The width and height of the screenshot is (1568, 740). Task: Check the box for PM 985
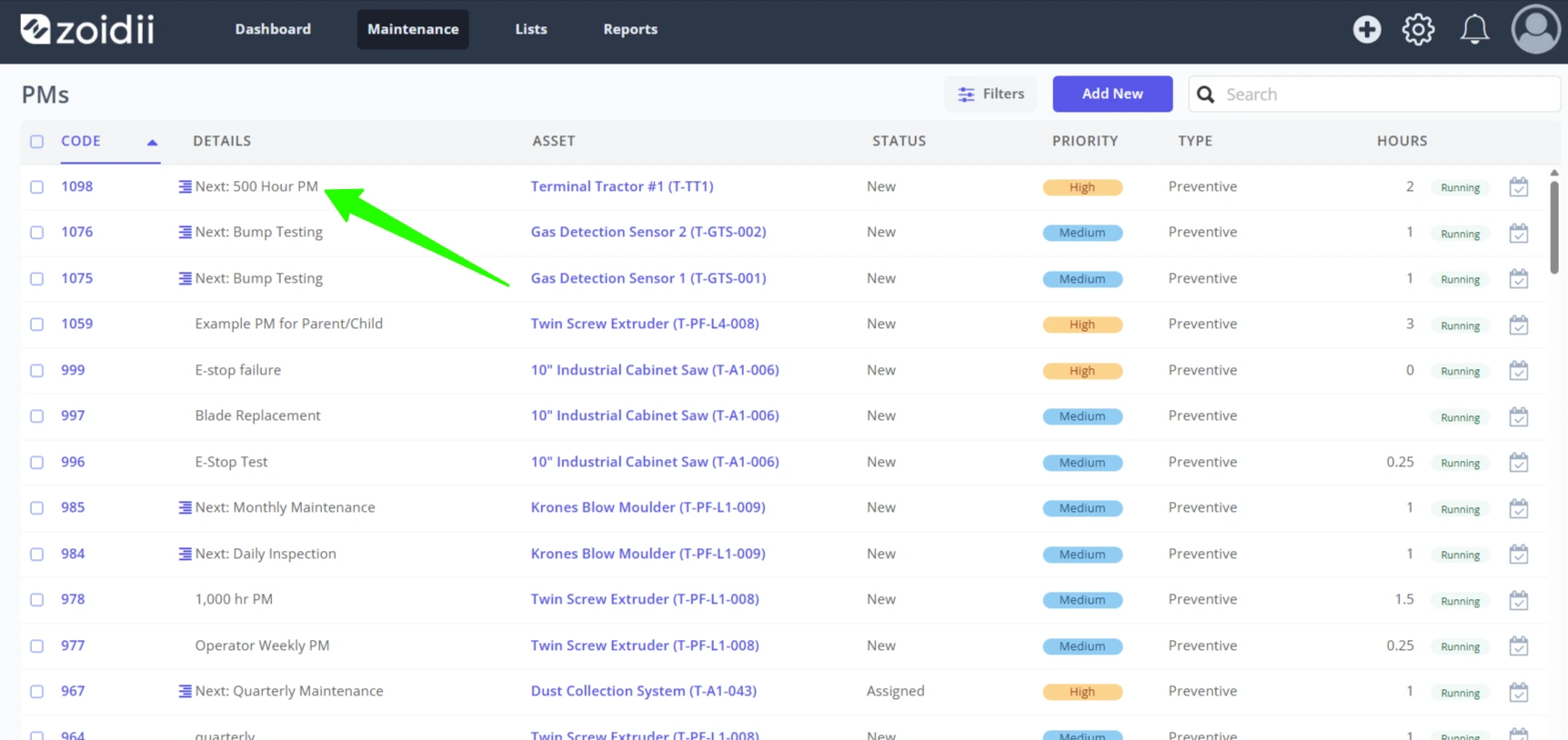pos(36,508)
